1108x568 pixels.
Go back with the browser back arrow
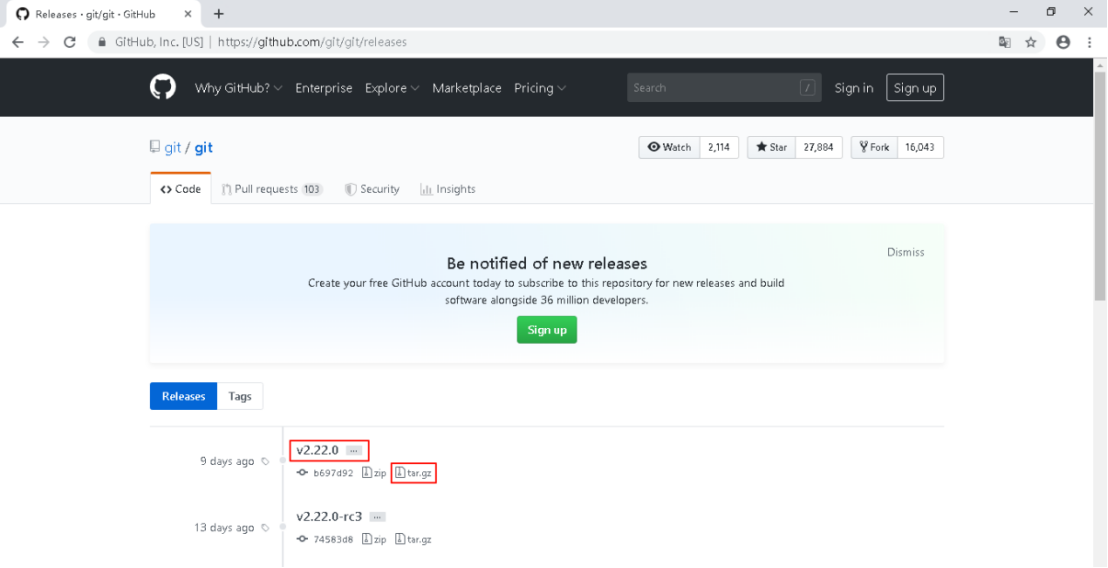18,42
